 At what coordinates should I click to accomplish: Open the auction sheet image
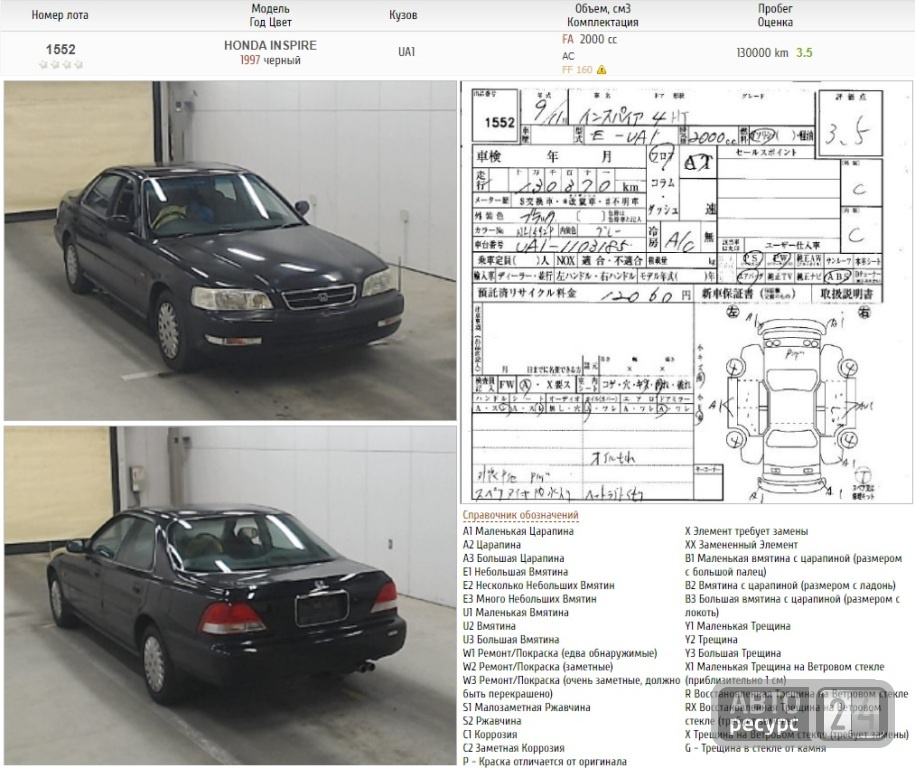click(686, 292)
